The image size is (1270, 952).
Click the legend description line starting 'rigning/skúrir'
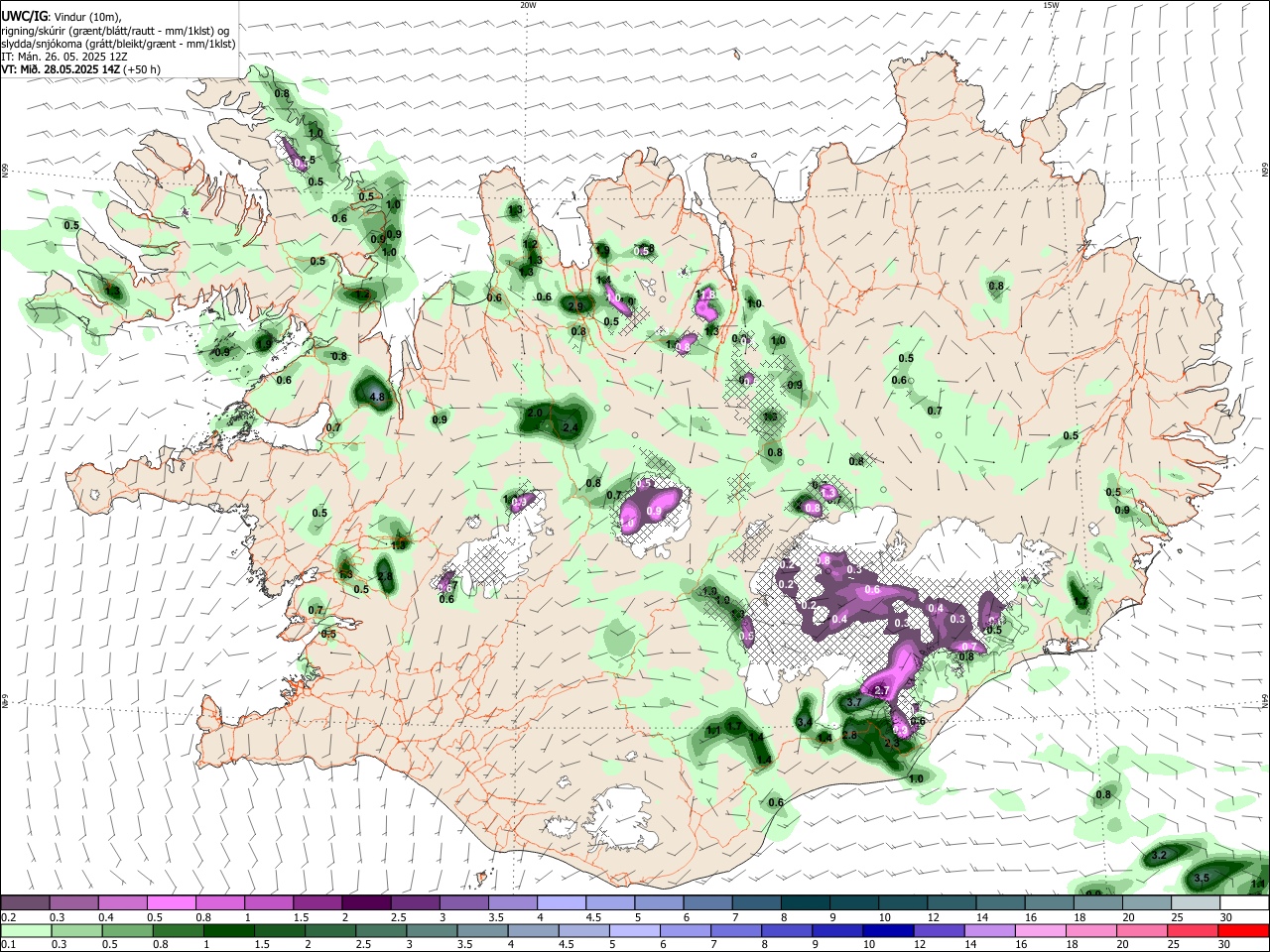[118, 31]
